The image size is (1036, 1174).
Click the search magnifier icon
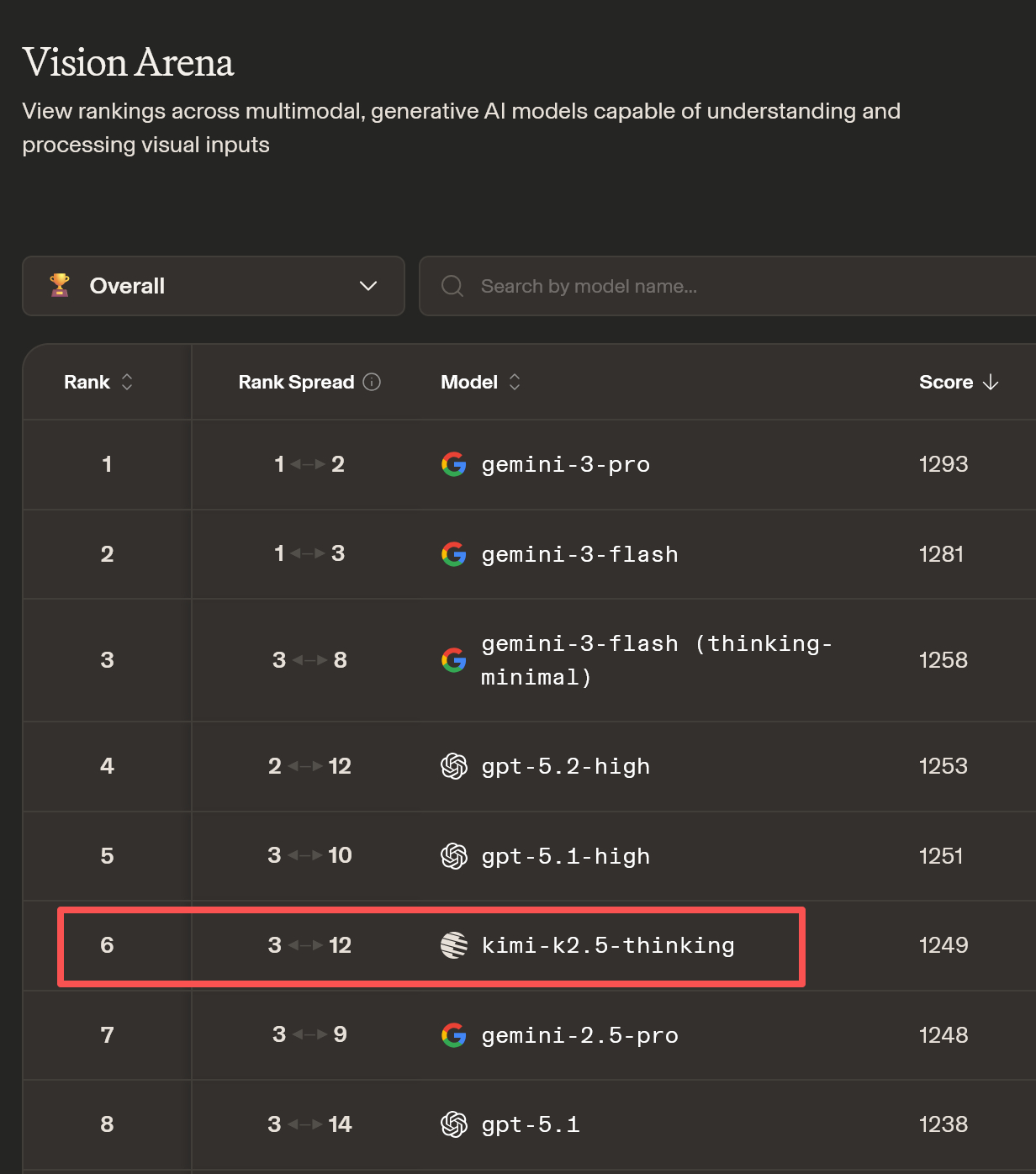[452, 286]
